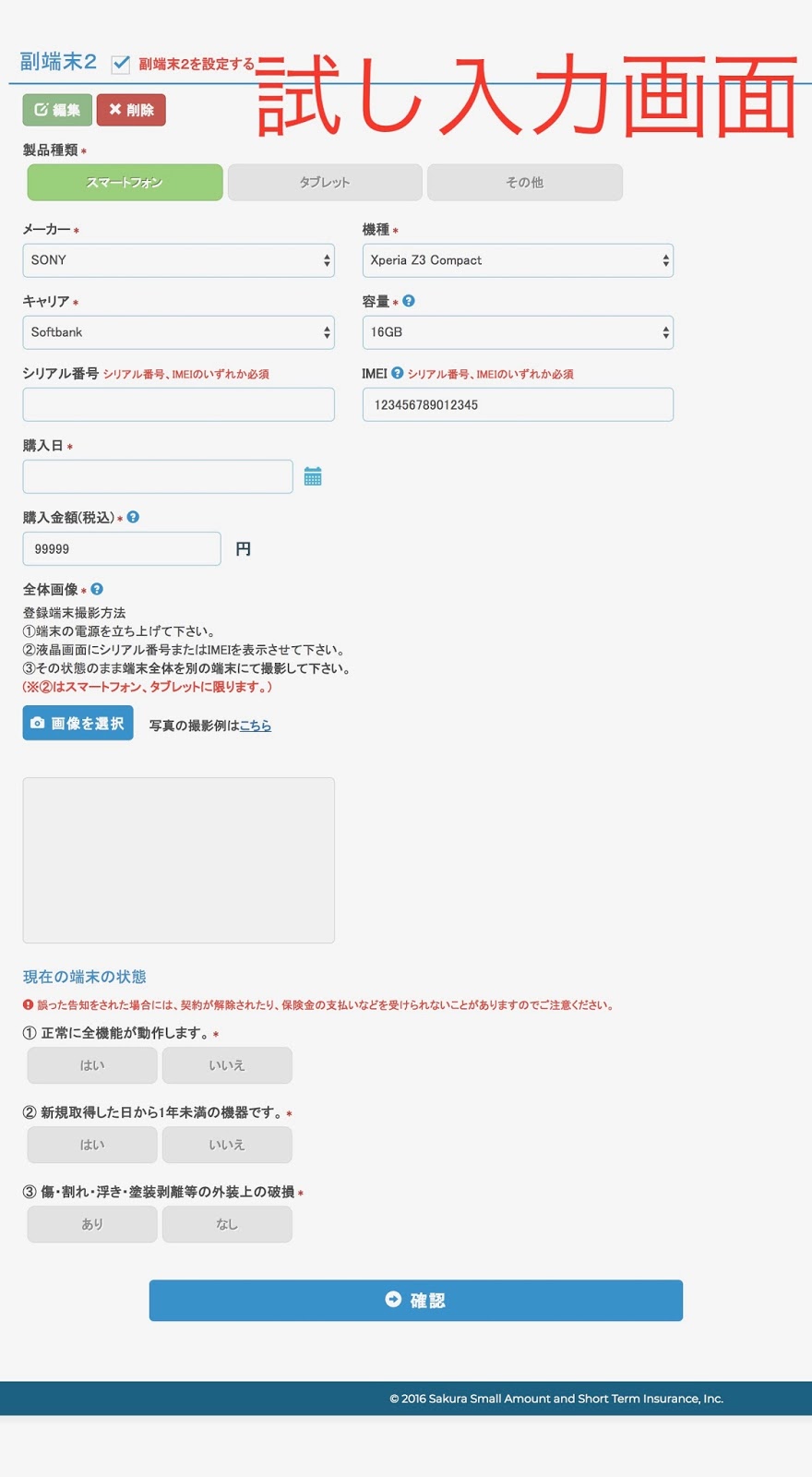812x1477 pixels.
Task: Select スマートフォン product type
Action: tap(125, 182)
